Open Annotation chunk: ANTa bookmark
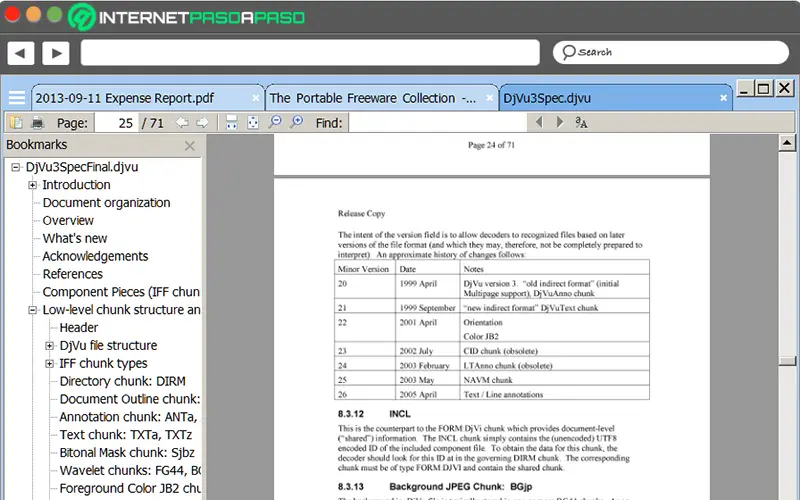Image resolution: width=800 pixels, height=500 pixels. tap(128, 417)
